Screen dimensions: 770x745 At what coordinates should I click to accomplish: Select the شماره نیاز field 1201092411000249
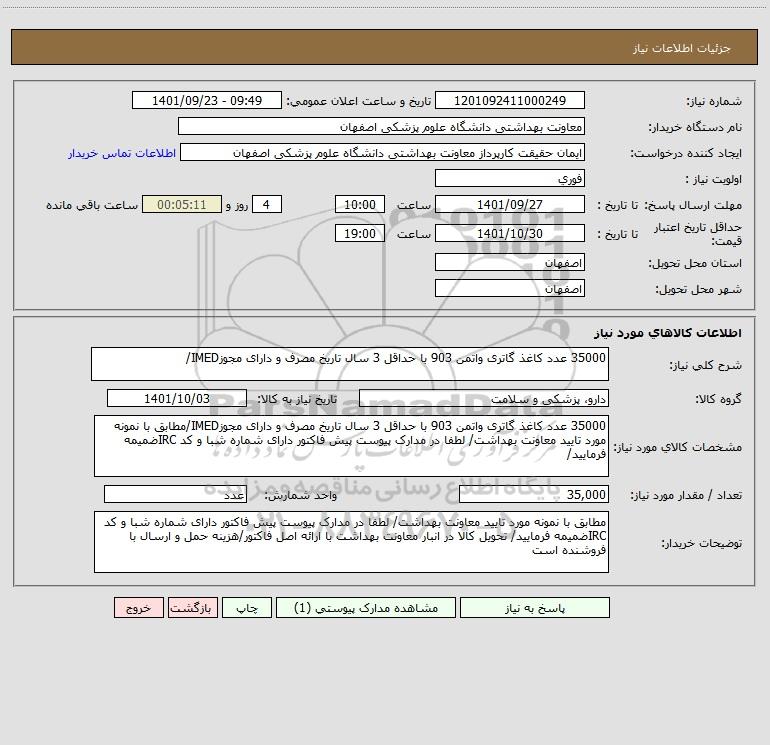[510, 100]
